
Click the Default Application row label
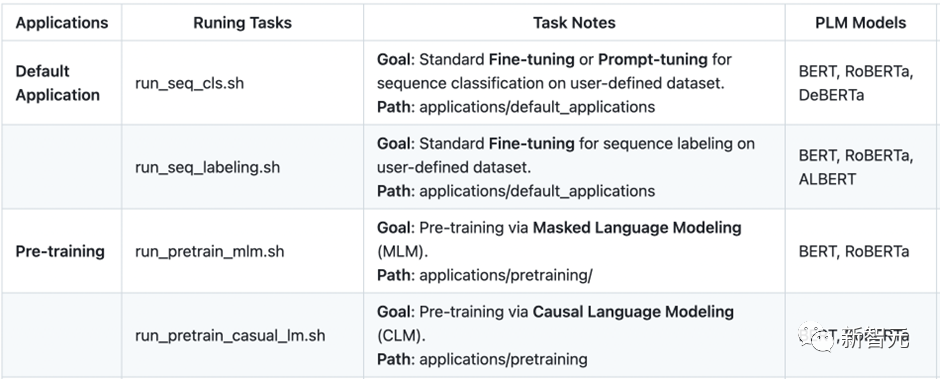coord(58,83)
